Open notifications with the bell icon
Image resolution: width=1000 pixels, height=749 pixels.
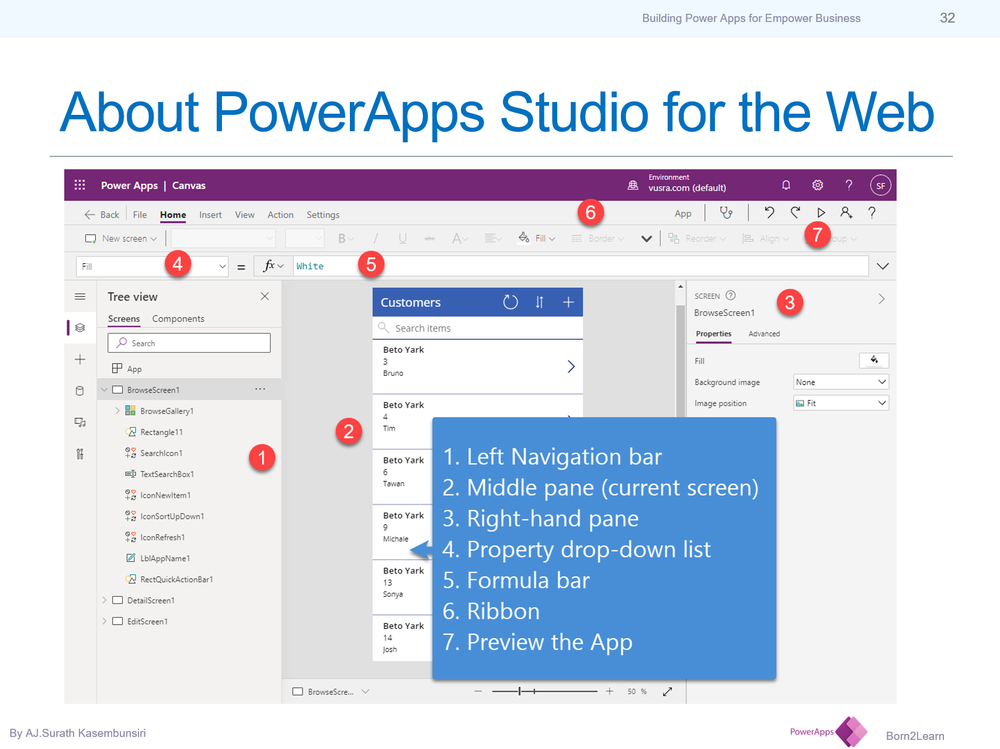786,185
